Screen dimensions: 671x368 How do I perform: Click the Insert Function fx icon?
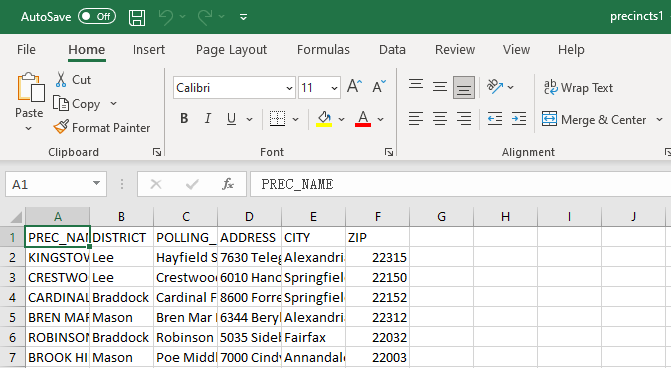(x=228, y=184)
